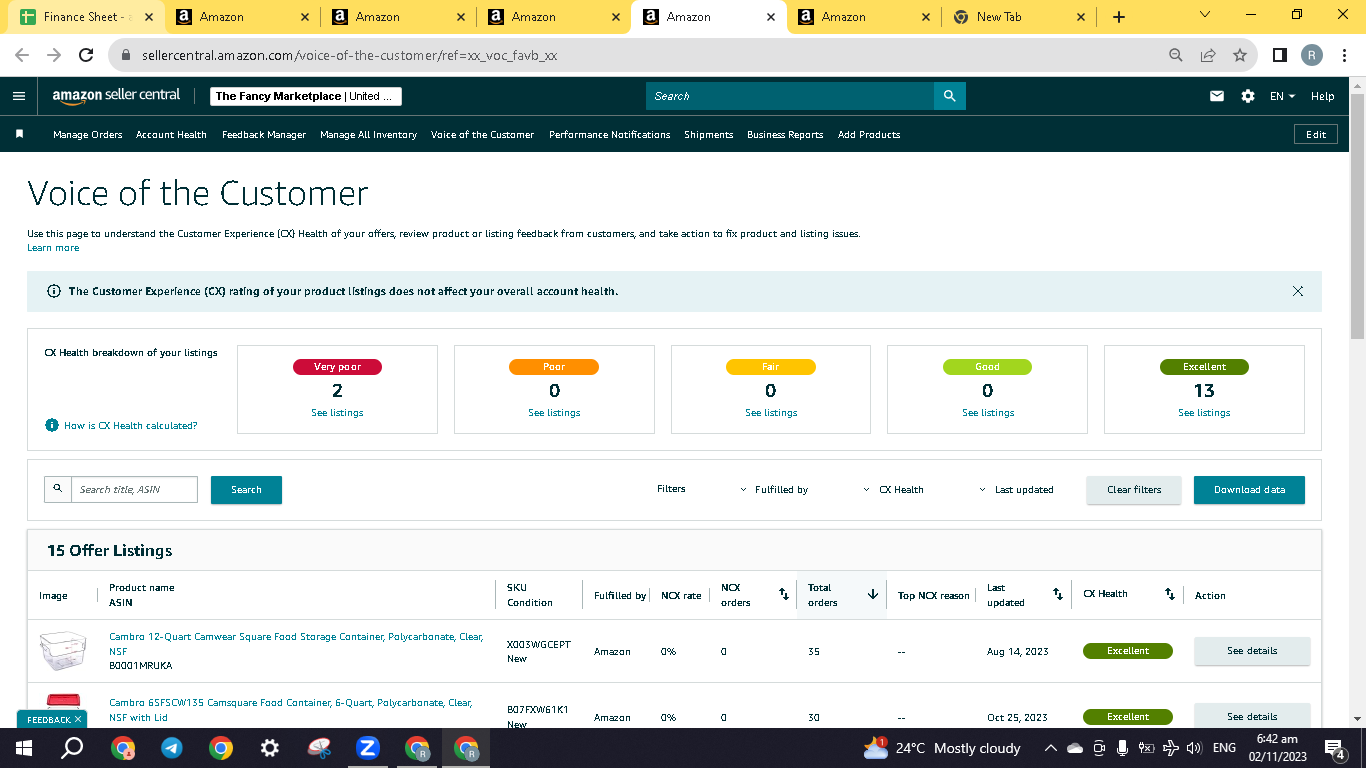
Task: See details for Cambro 12-Quart Camwear container
Action: click(x=1252, y=651)
